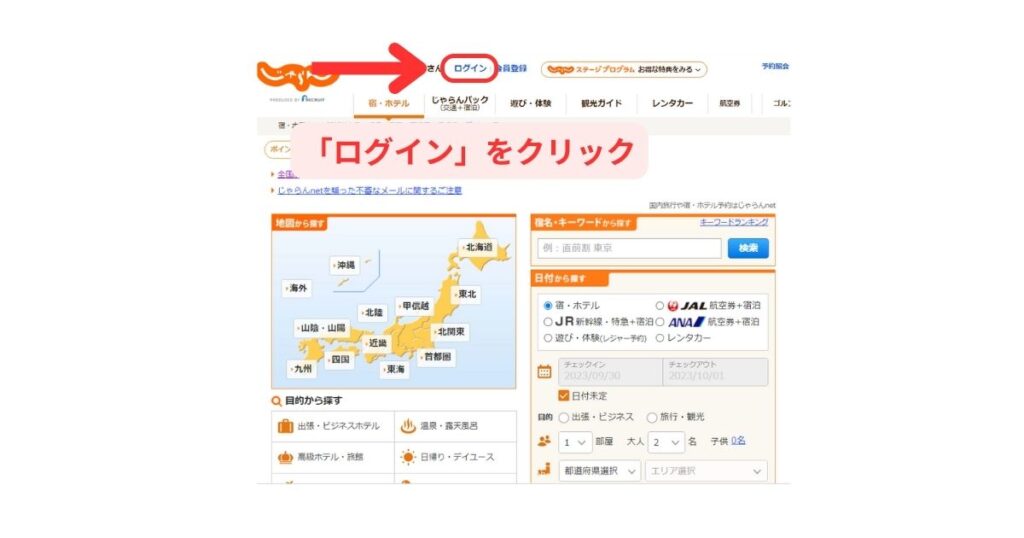The width and height of the screenshot is (1024, 538).
Task: Select the ANA 航空券+宿泊 radio option
Action: click(x=660, y=322)
